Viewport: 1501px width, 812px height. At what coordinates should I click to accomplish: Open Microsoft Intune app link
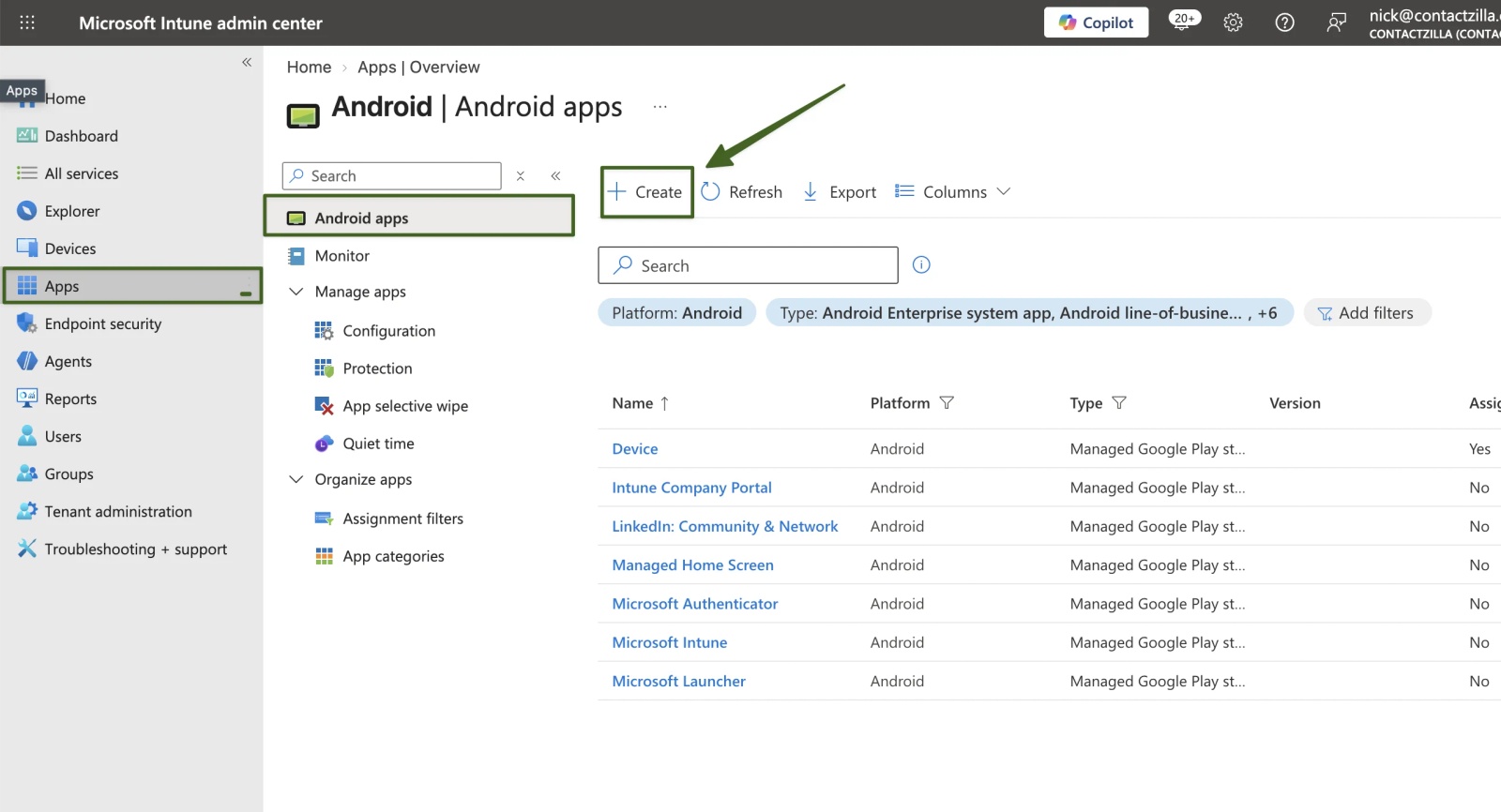tap(670, 642)
